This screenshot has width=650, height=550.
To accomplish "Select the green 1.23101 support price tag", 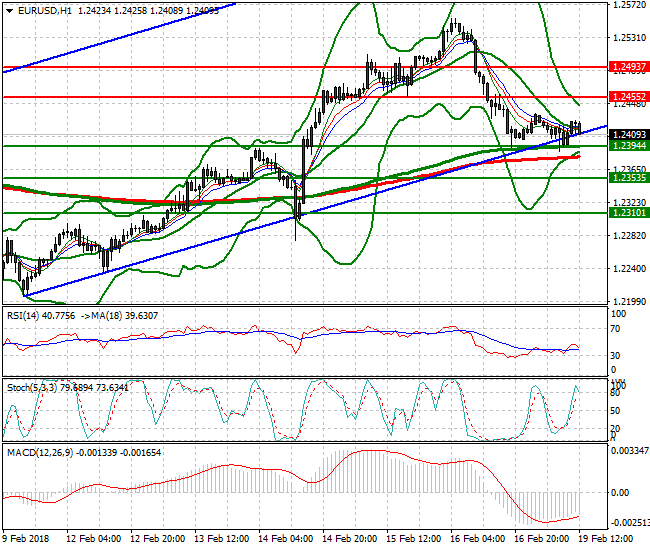I will point(629,213).
